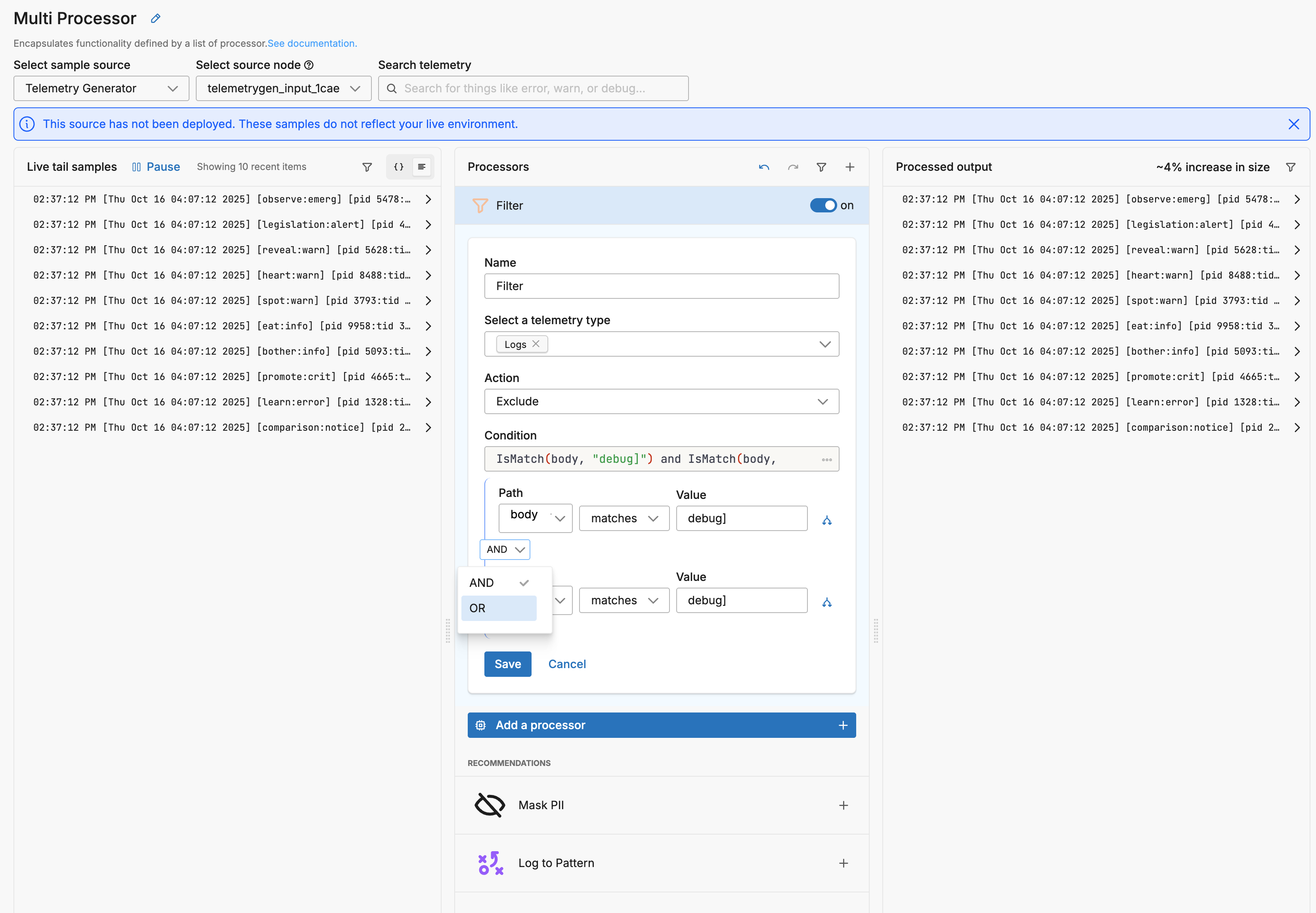Screen dimensions: 1316x913
Task: Open the Telemetry Generator sample source dropdown
Action: tap(101, 89)
